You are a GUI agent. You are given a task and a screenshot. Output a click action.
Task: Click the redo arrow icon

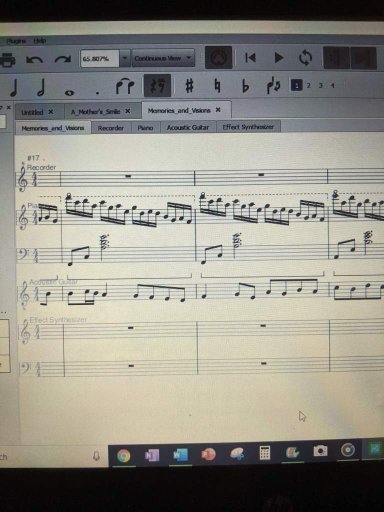coord(63,60)
